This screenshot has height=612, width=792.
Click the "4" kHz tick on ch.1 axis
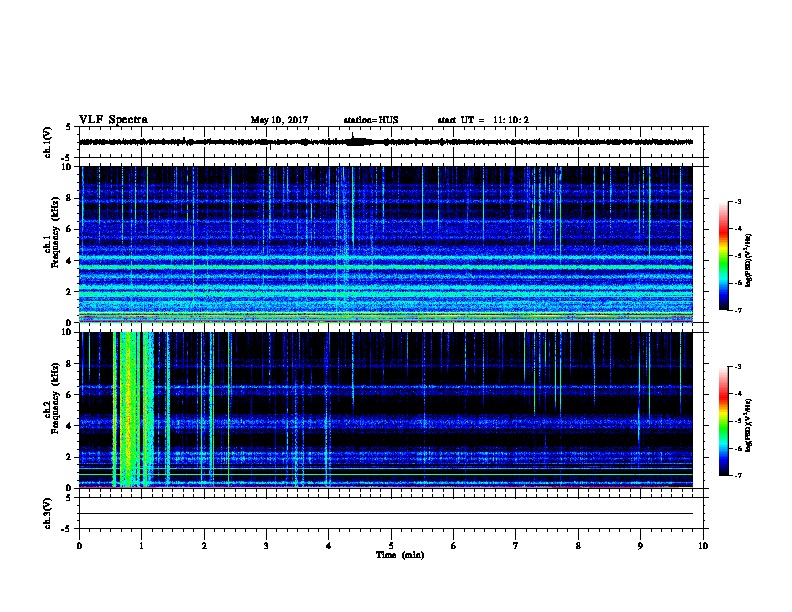(x=71, y=261)
